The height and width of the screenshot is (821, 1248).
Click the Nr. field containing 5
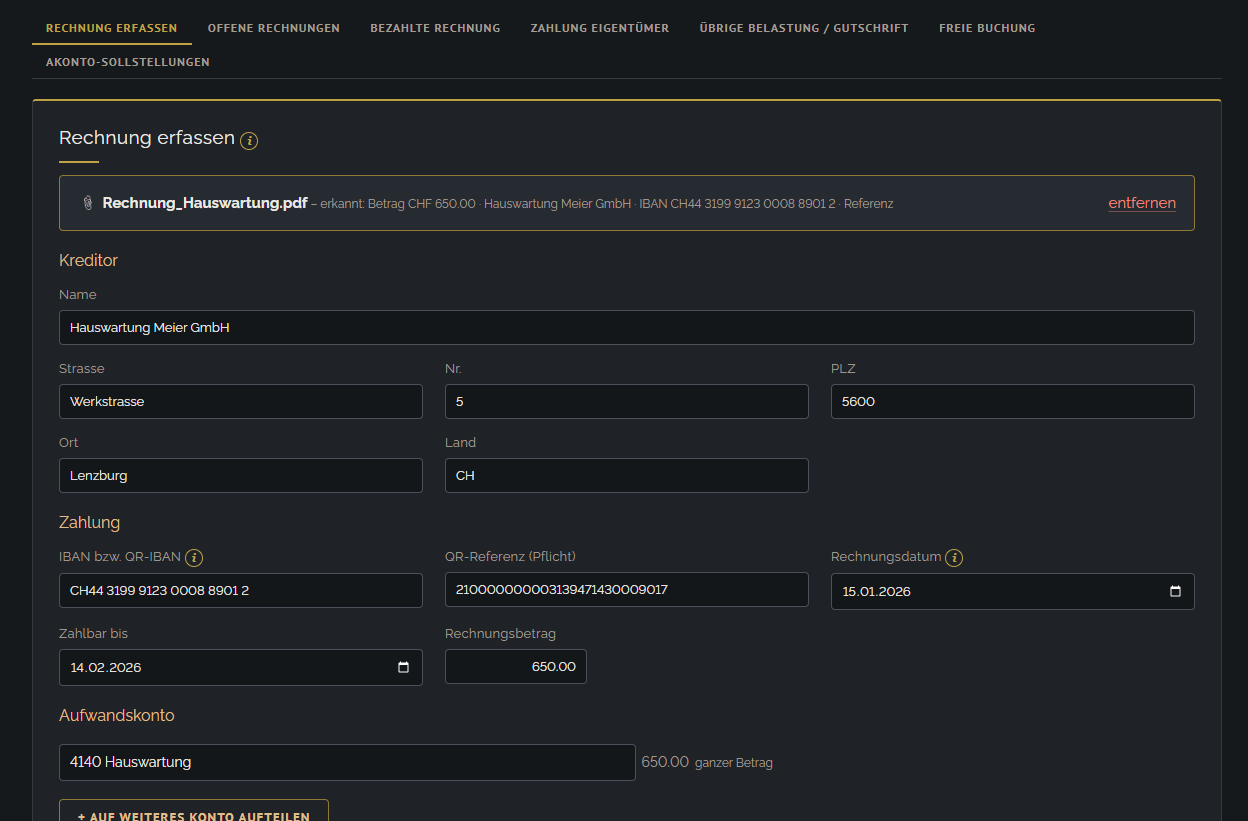point(627,401)
